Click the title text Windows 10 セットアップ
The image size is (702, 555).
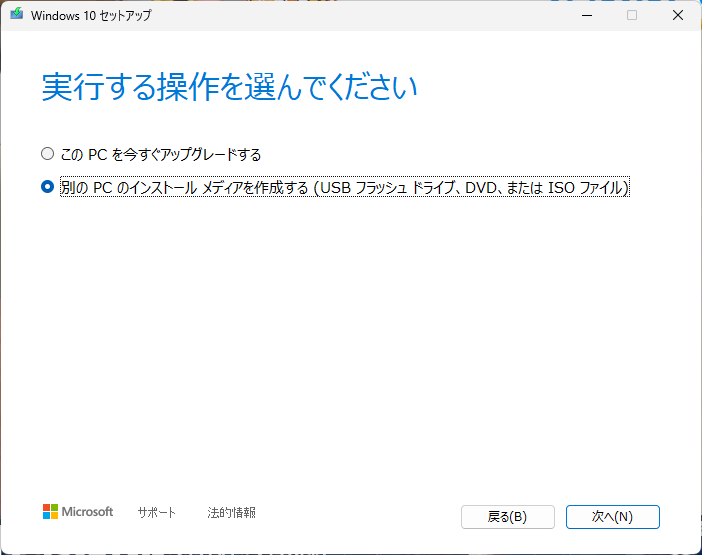click(x=91, y=15)
